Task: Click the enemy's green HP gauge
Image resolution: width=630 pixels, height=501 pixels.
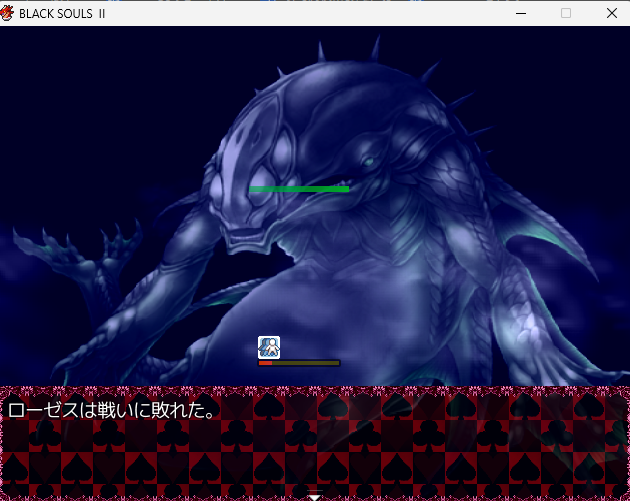Action: pos(299,189)
